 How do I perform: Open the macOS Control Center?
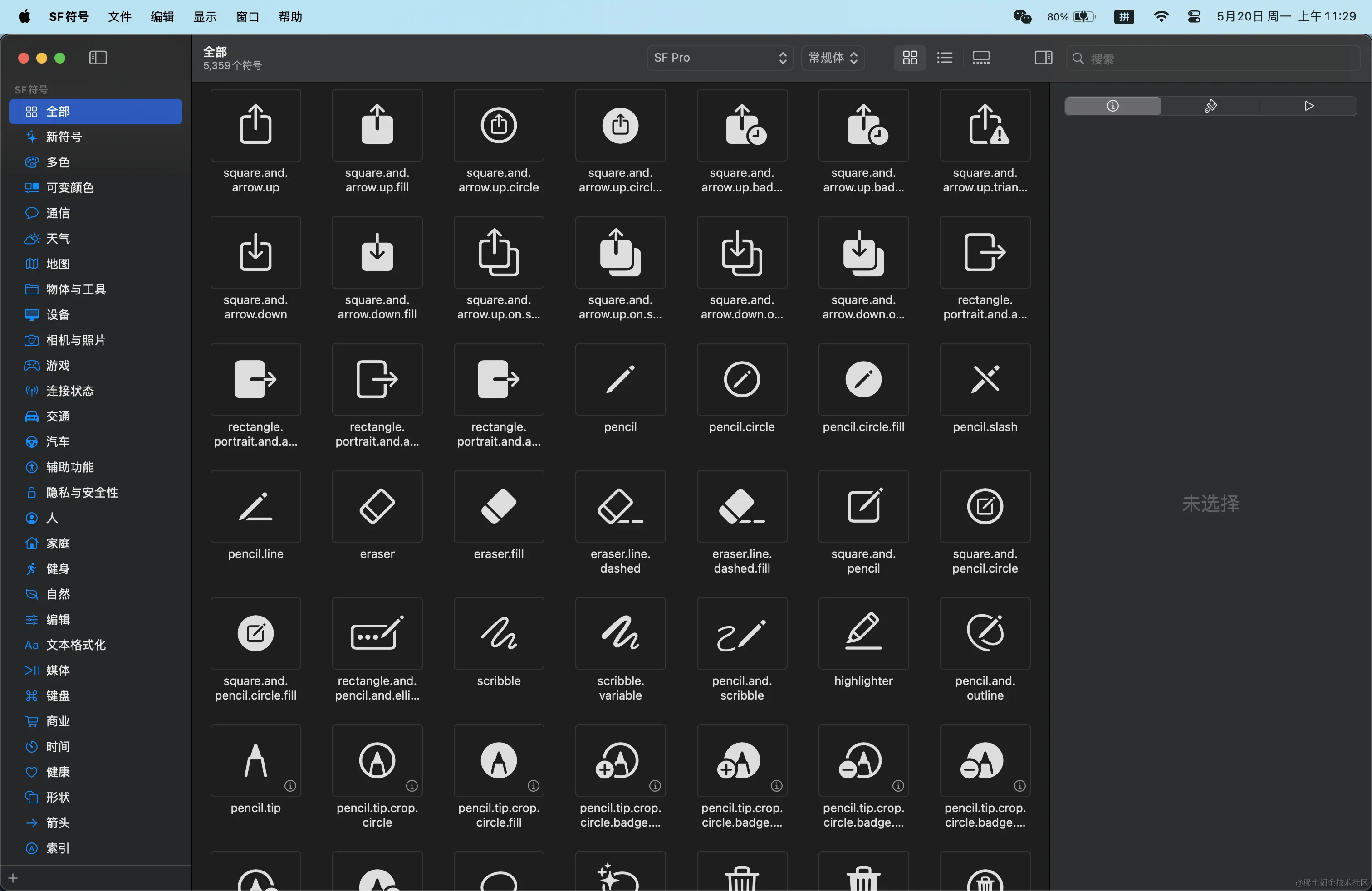coord(1194,17)
